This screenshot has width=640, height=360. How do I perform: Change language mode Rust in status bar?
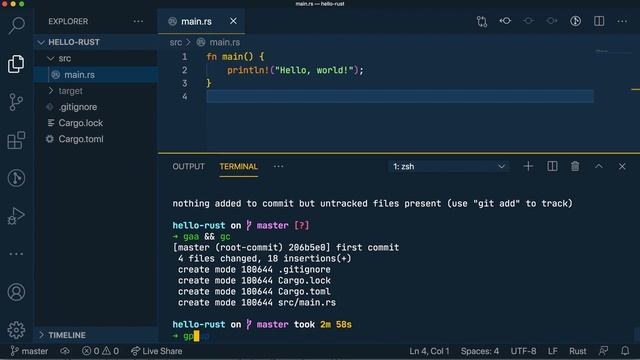[x=578, y=351]
